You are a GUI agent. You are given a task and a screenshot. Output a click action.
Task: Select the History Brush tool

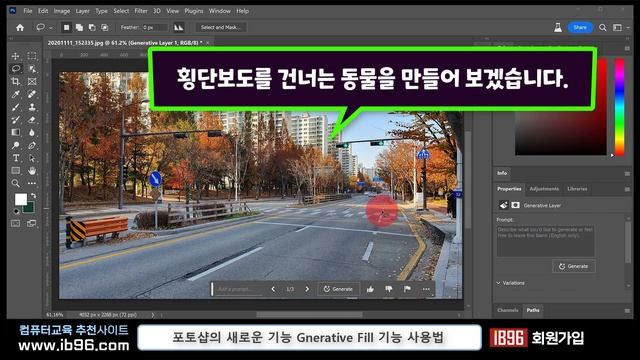(x=16, y=120)
